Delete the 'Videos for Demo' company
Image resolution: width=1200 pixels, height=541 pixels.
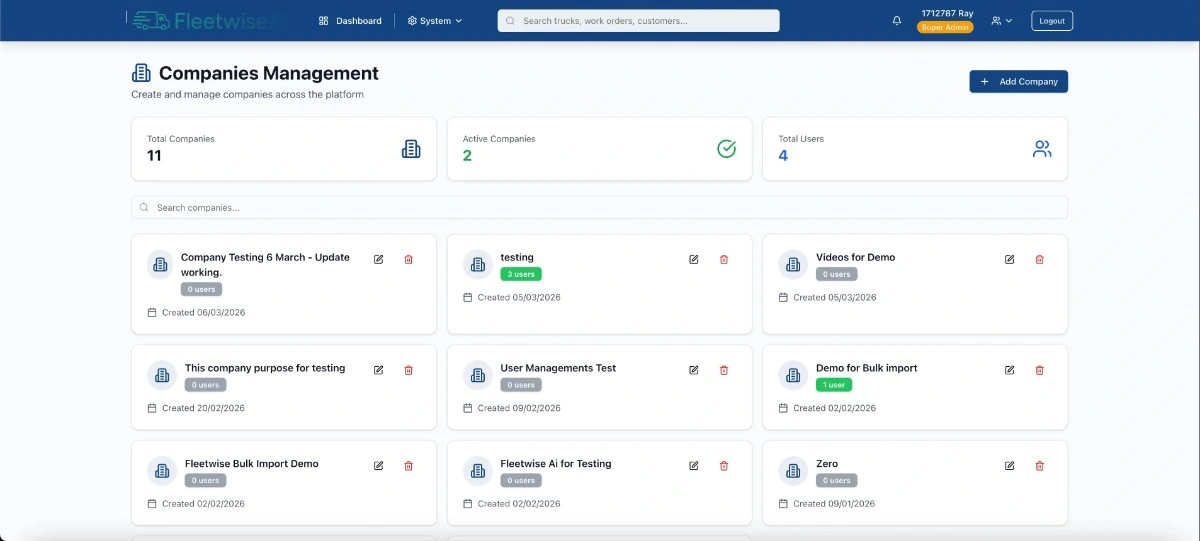pyautogui.click(x=1039, y=260)
